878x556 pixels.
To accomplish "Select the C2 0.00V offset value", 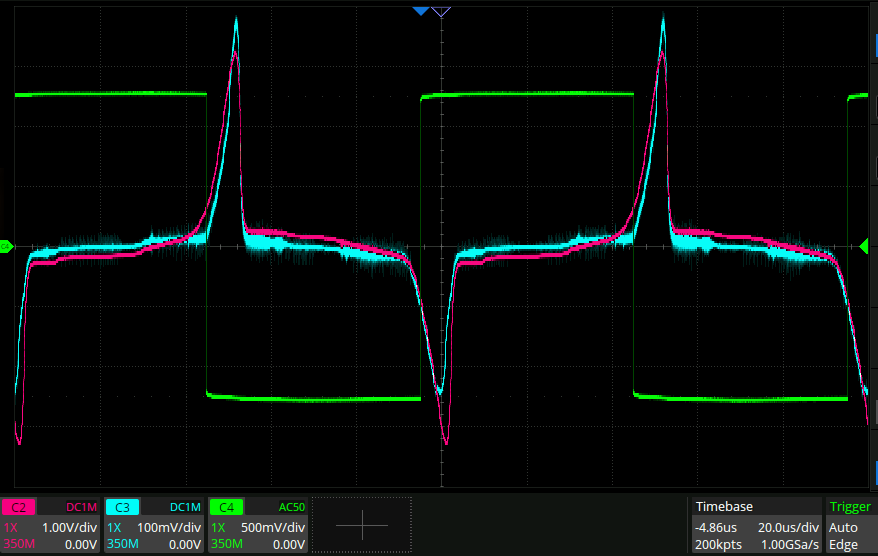I will (x=81, y=544).
